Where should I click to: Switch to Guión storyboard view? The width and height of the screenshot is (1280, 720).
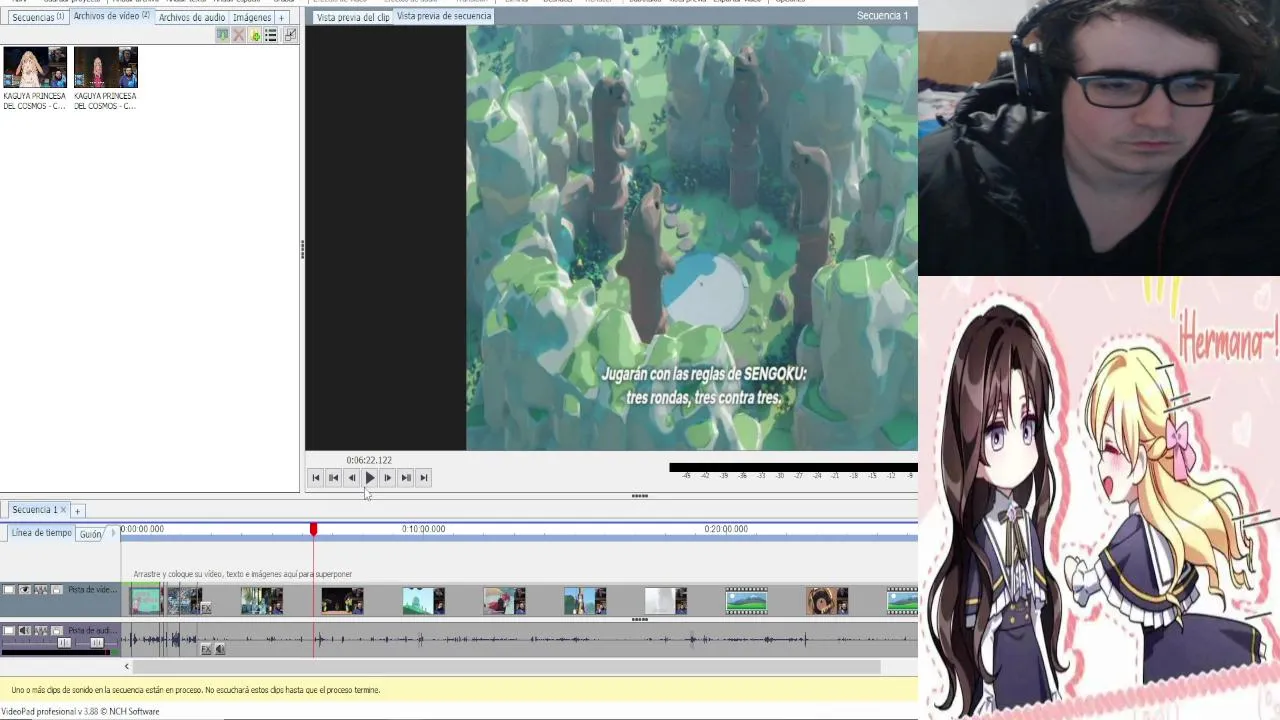[91, 534]
